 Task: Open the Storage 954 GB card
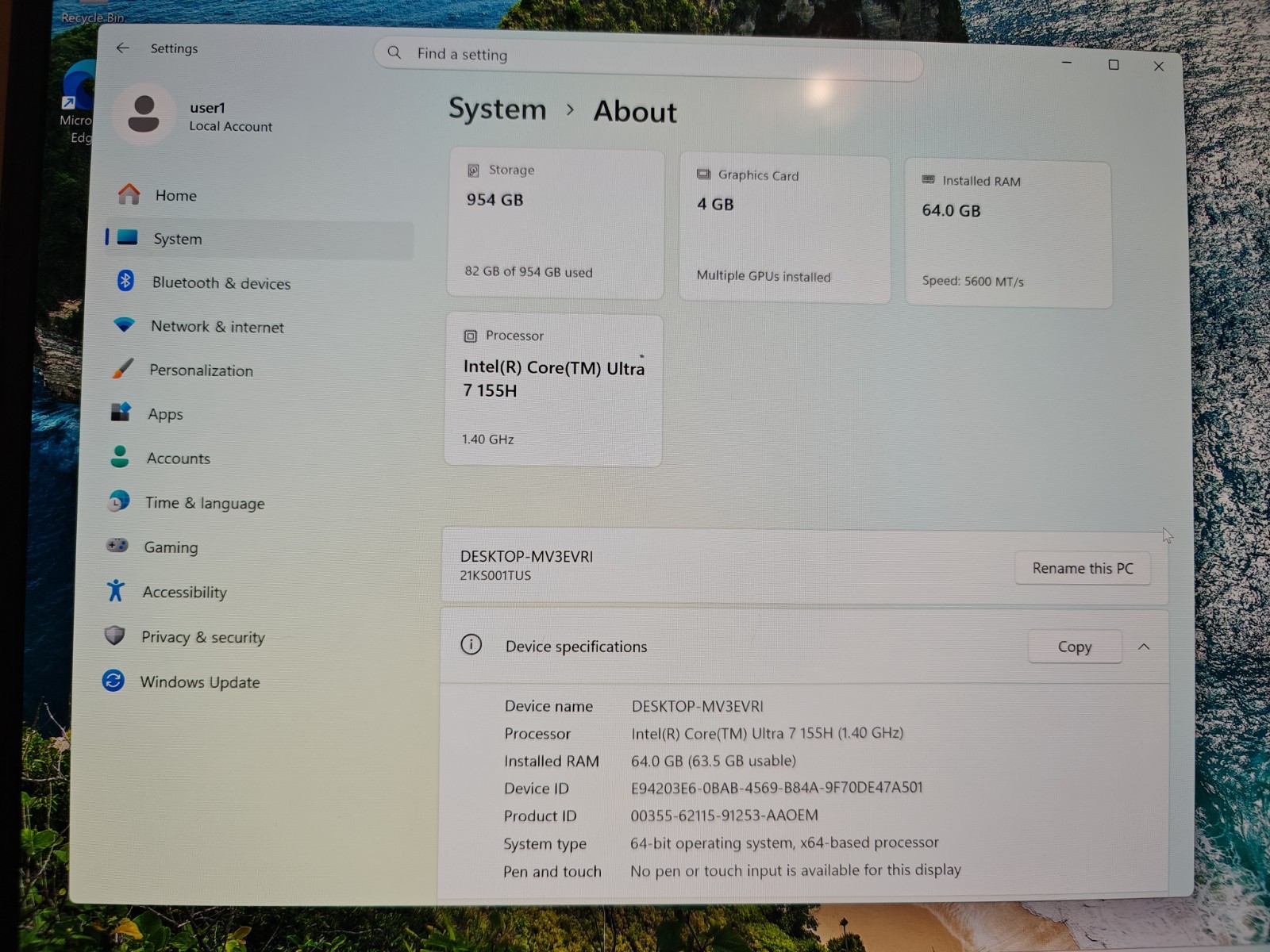point(556,224)
